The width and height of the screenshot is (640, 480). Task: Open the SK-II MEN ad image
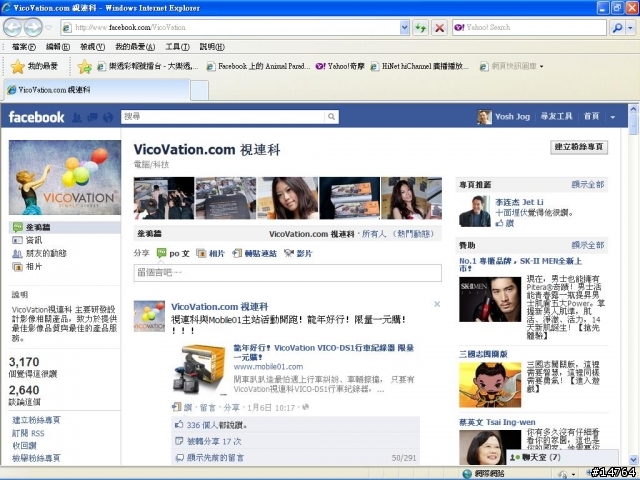pos(490,299)
